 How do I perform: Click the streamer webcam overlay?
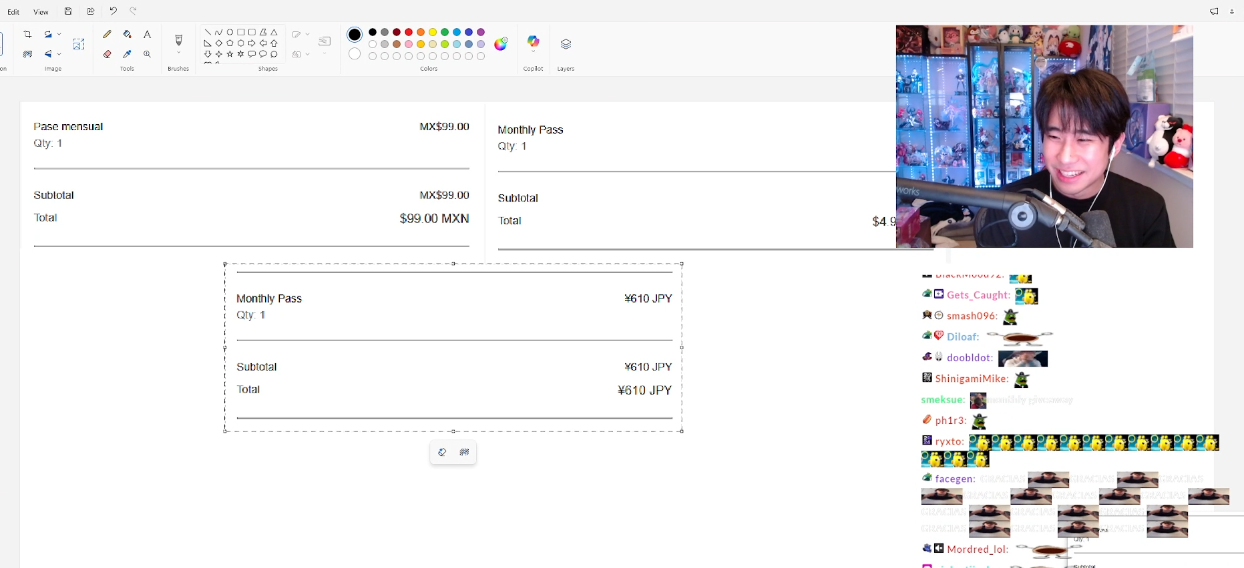point(1044,137)
